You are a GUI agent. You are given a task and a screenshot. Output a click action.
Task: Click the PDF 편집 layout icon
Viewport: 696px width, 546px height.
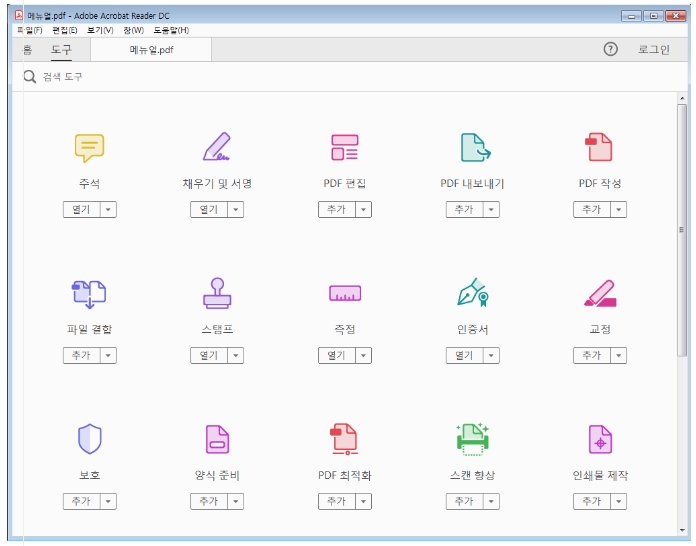point(345,147)
